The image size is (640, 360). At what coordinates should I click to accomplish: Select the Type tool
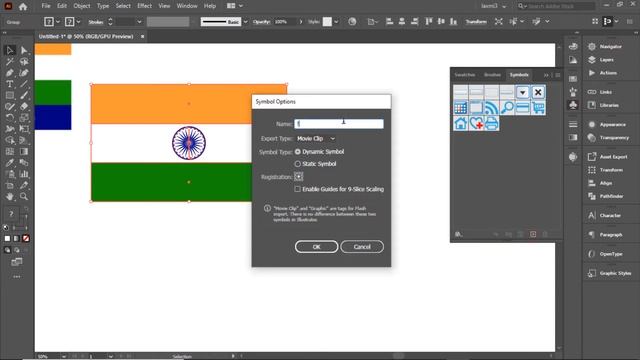[10, 84]
